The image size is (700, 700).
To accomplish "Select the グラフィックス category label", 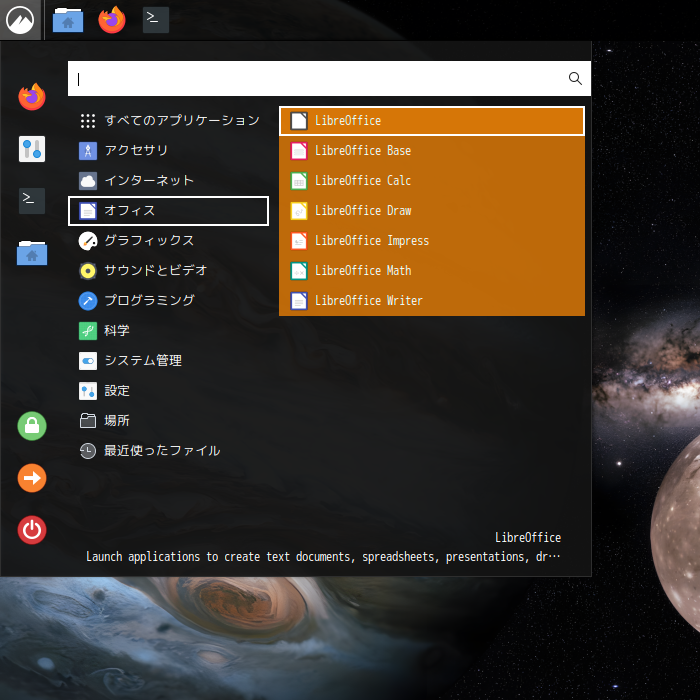I will pyautogui.click(x=149, y=240).
